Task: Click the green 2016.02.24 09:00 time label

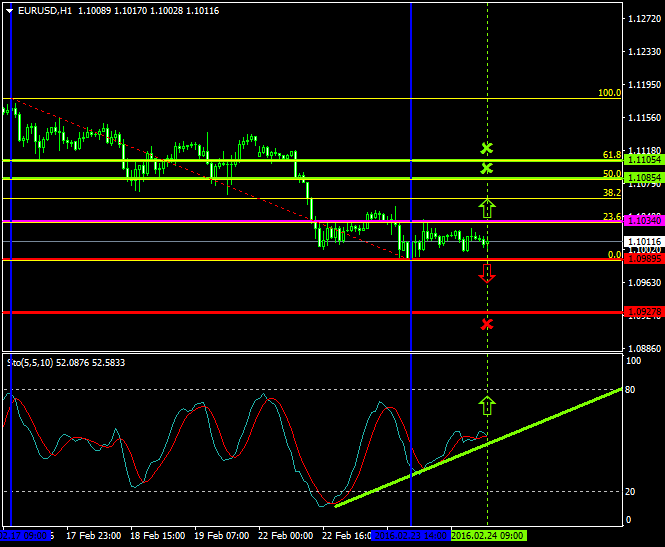Action: tap(488, 535)
